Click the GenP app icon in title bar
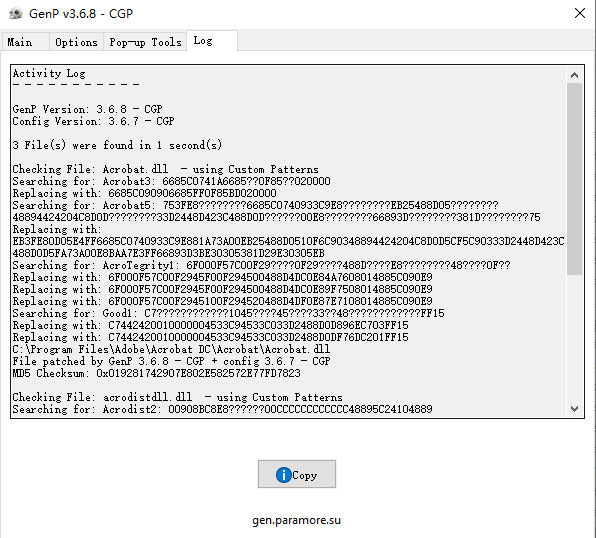This screenshot has height=538, width=596. tap(16, 14)
